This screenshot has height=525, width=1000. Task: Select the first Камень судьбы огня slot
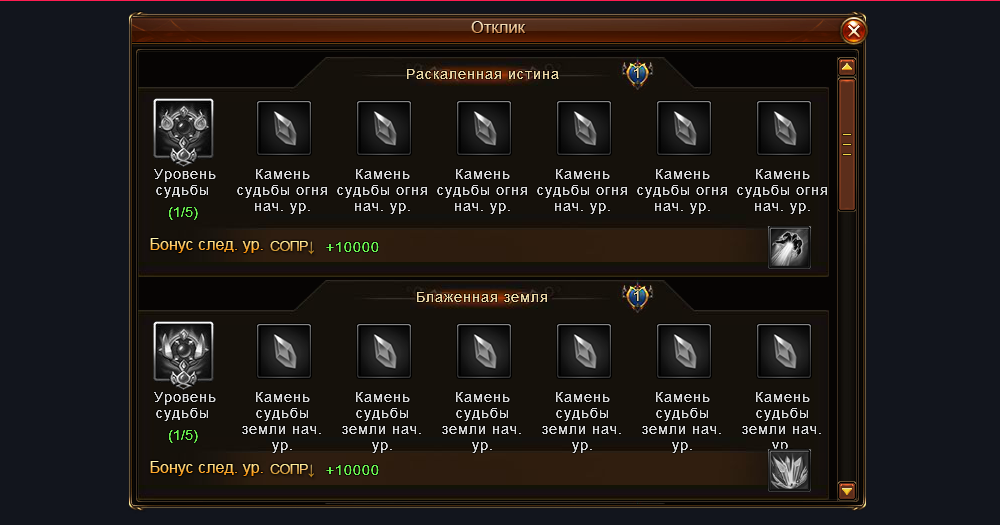pos(283,129)
